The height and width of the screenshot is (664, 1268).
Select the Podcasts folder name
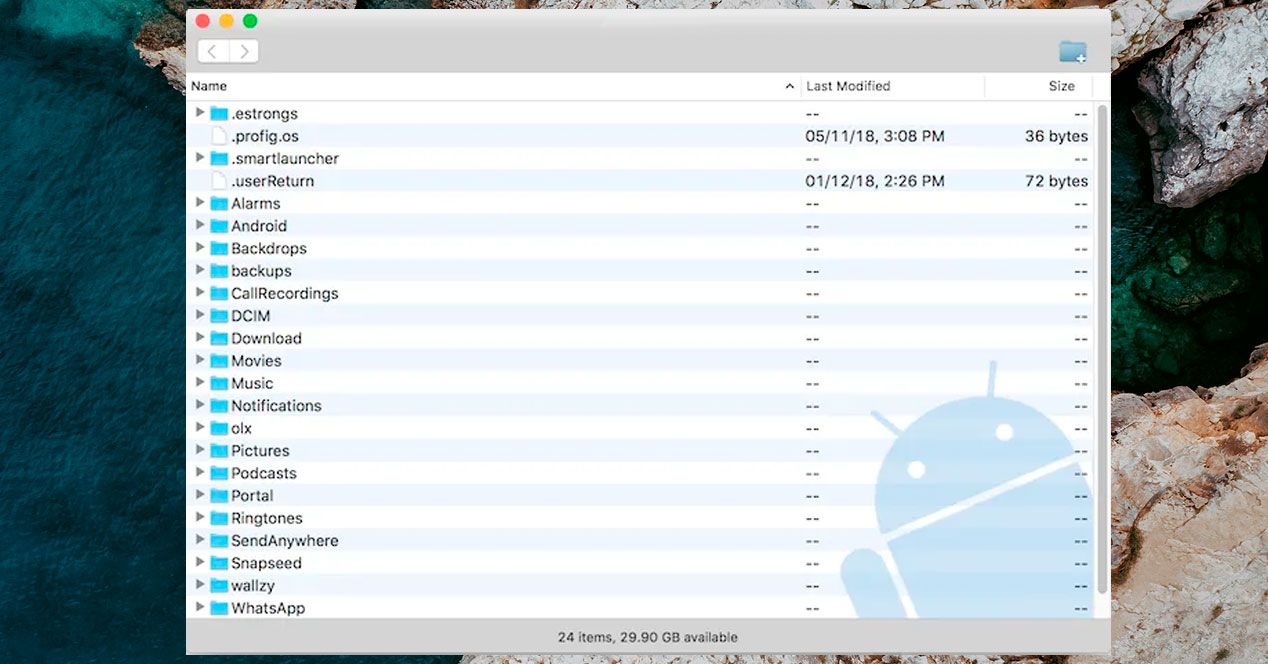pyautogui.click(x=264, y=473)
